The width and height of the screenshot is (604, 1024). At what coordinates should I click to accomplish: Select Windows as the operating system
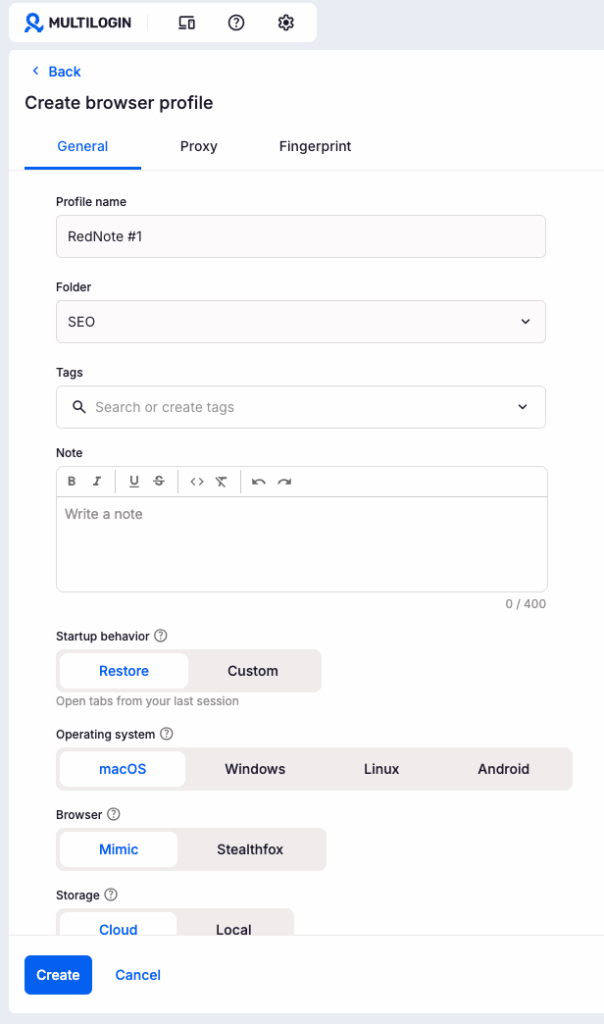tap(254, 769)
